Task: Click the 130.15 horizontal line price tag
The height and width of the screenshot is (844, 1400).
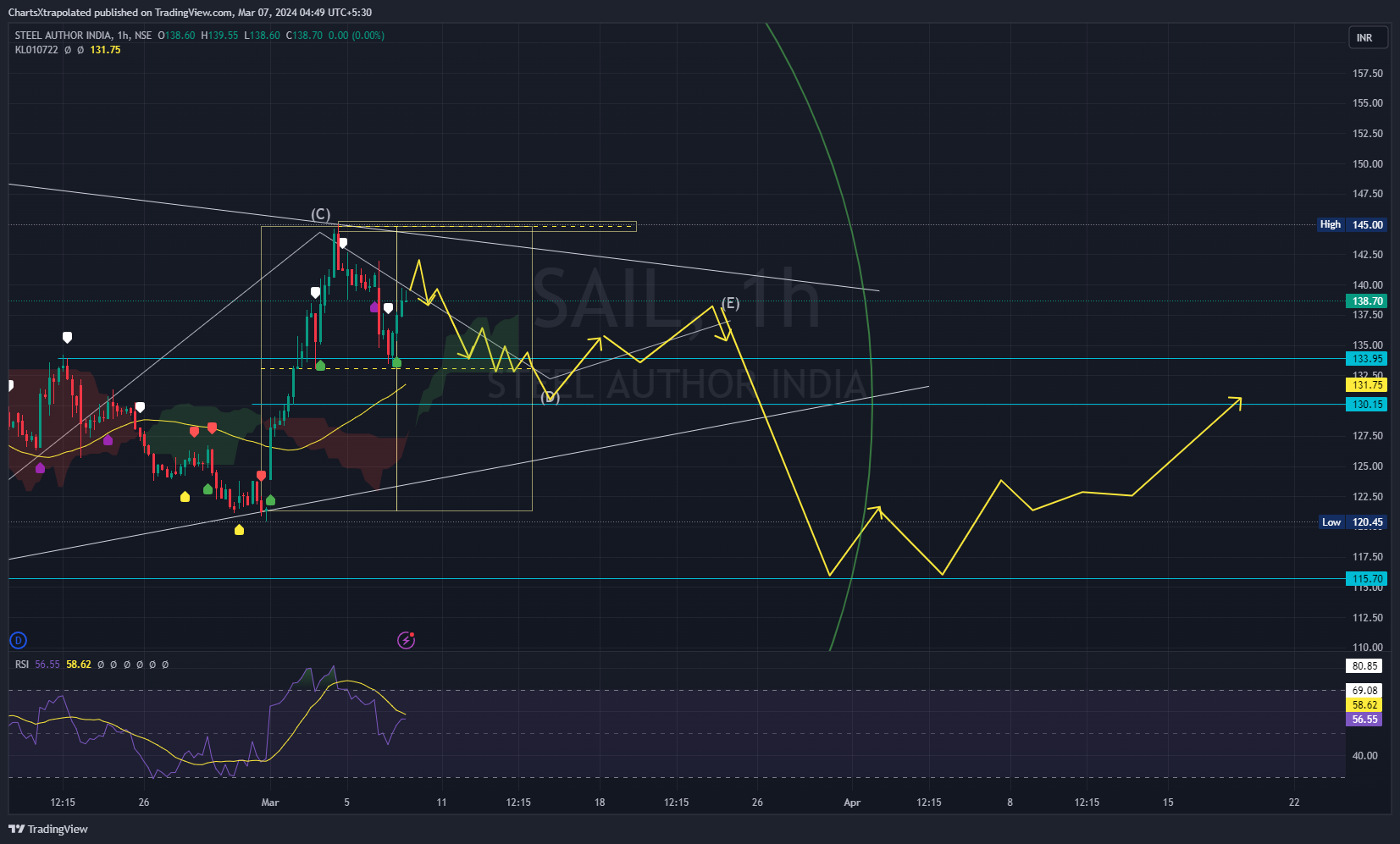Action: [1367, 405]
